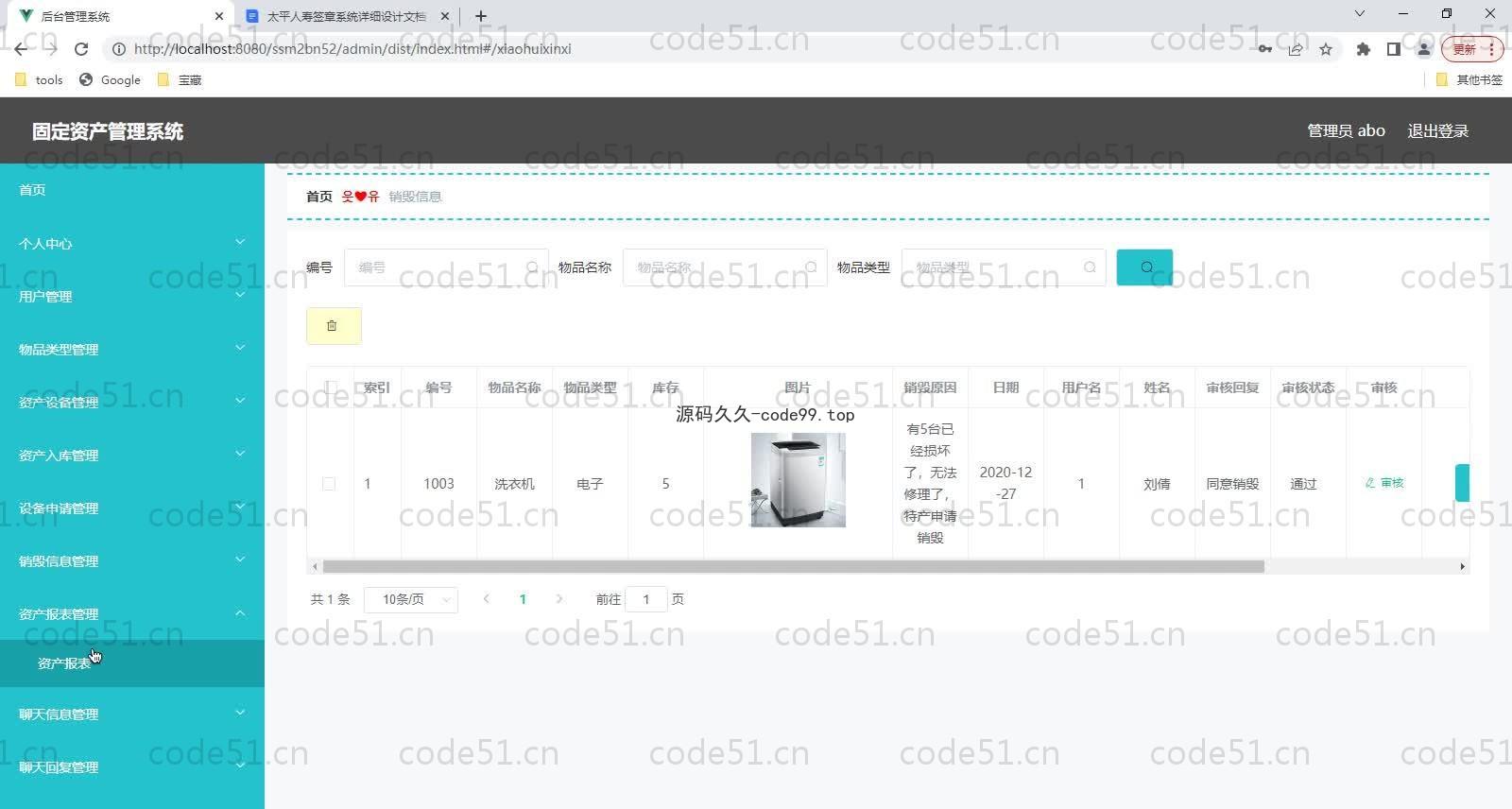The image size is (1512, 809).
Task: Expand the 物品类型管理 menu
Action: pyautogui.click(x=132, y=350)
